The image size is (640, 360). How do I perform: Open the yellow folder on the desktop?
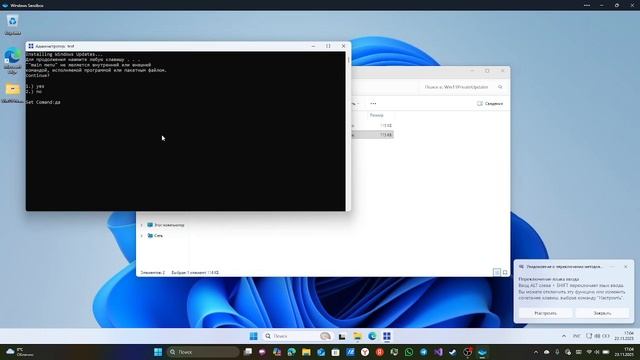(13, 93)
